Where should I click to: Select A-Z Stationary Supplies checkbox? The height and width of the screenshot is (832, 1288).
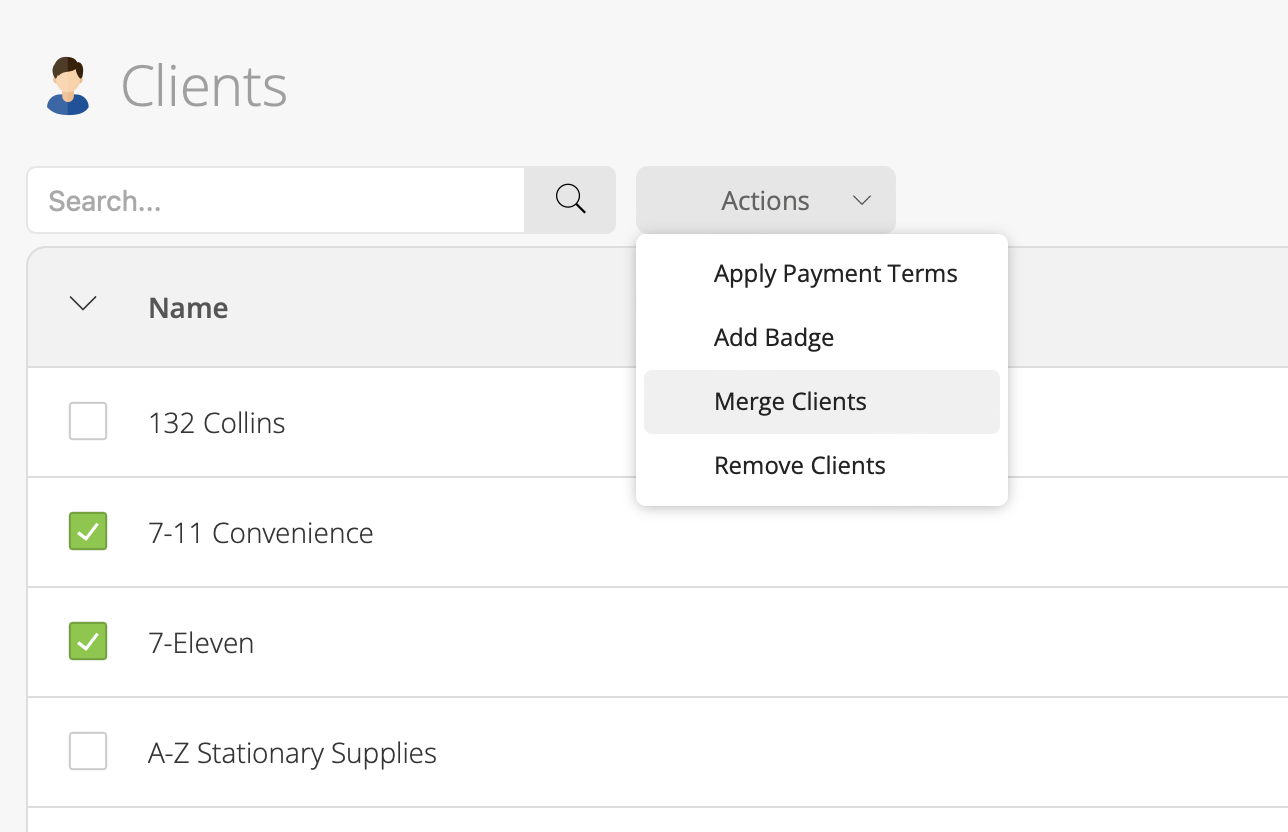tap(88, 751)
